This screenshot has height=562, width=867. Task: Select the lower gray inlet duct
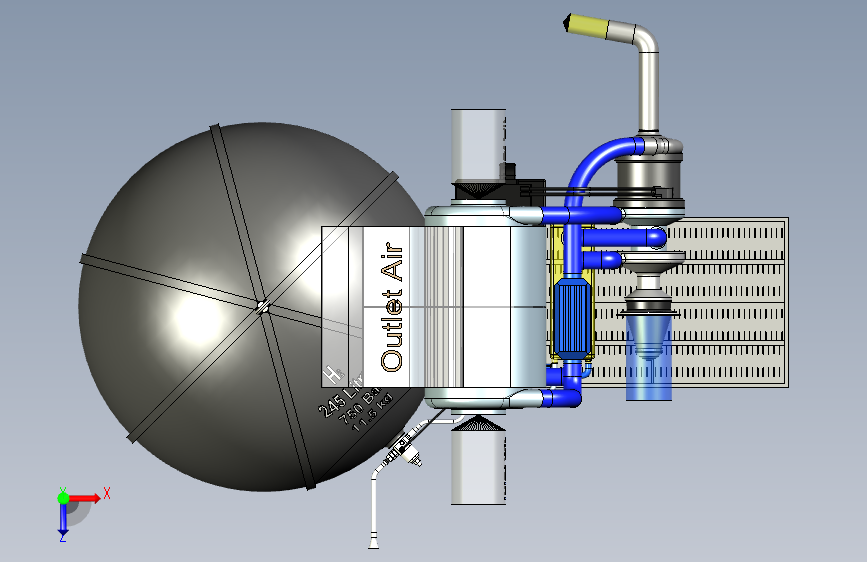(x=478, y=467)
